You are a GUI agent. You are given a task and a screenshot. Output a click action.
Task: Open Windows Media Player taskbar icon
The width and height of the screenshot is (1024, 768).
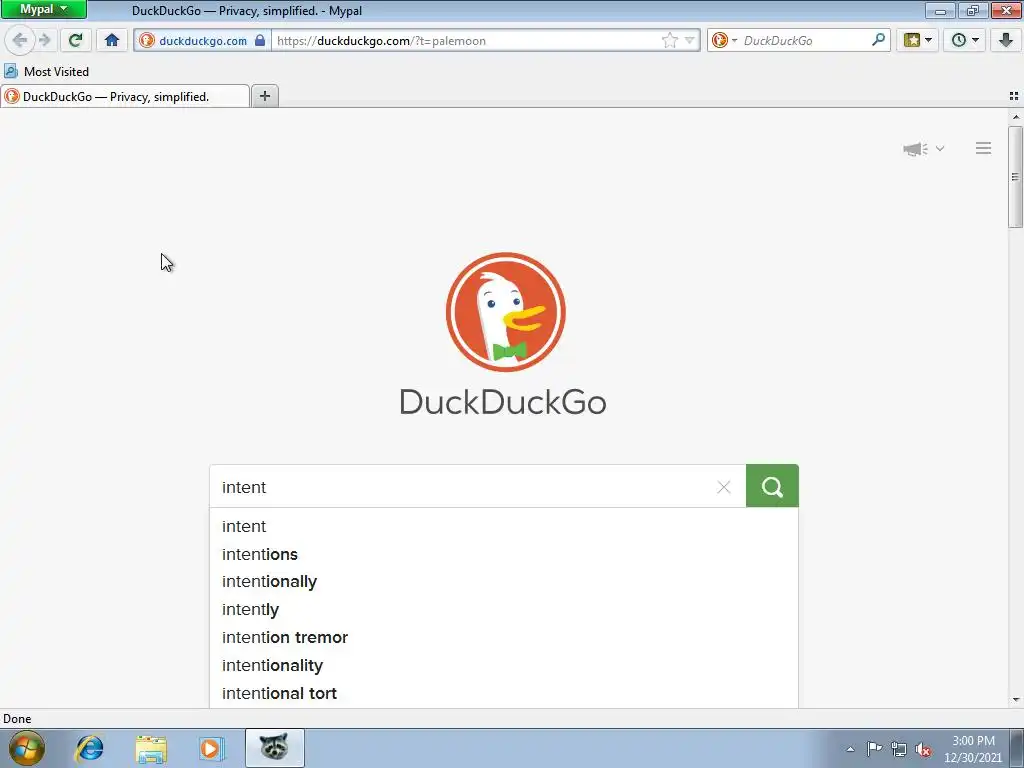click(211, 748)
